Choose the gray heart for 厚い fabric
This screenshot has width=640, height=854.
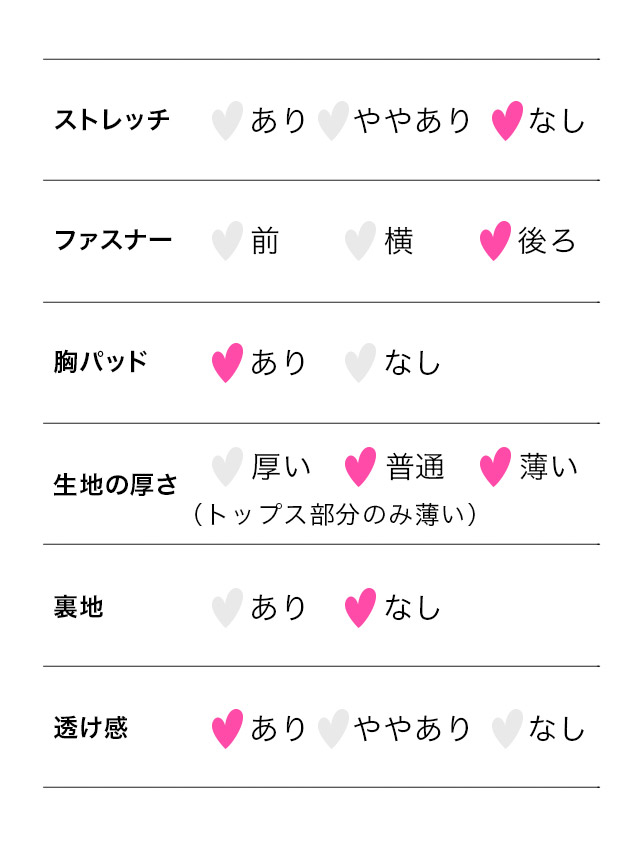pyautogui.click(x=227, y=467)
